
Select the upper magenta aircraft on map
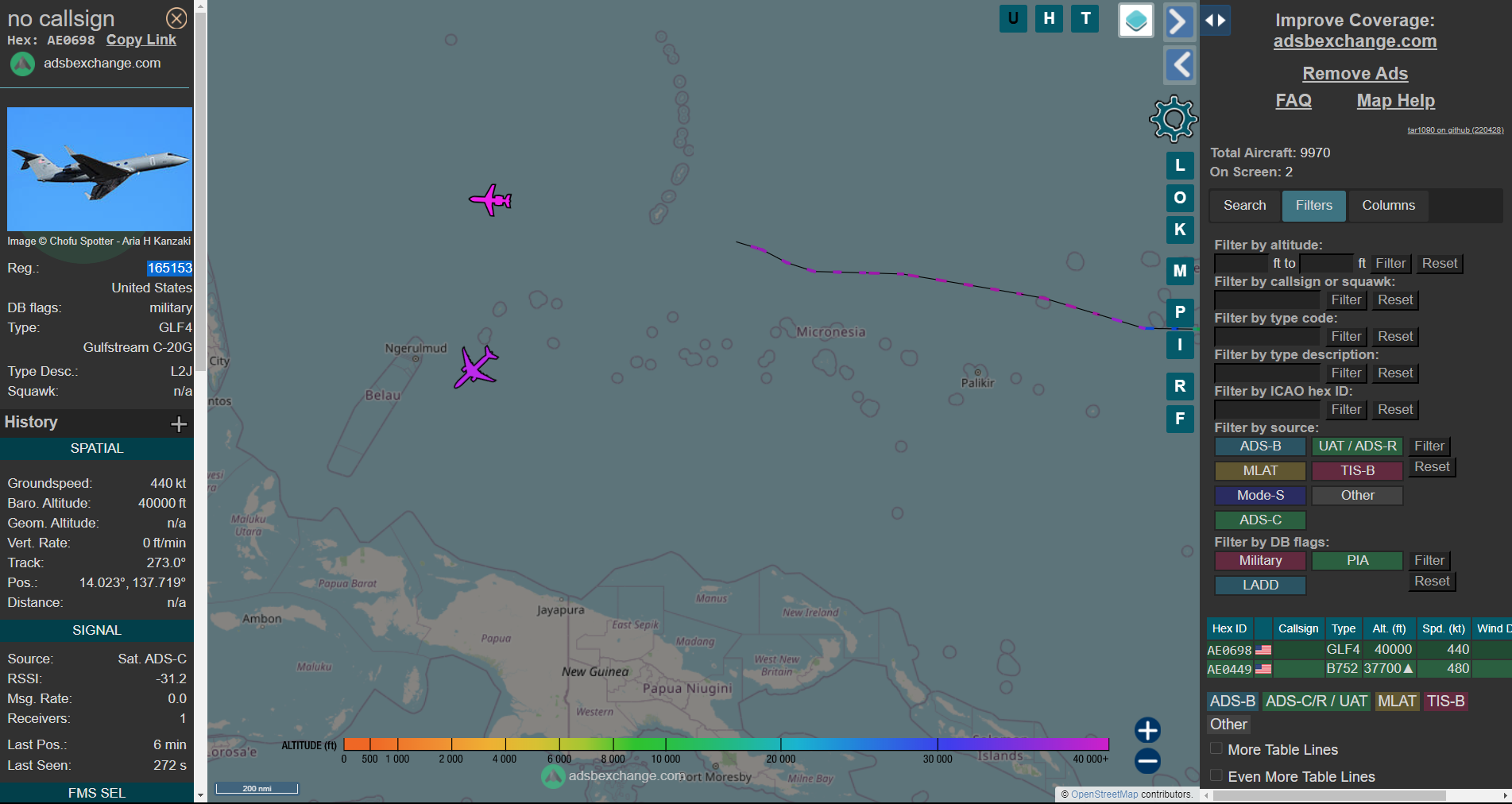491,200
